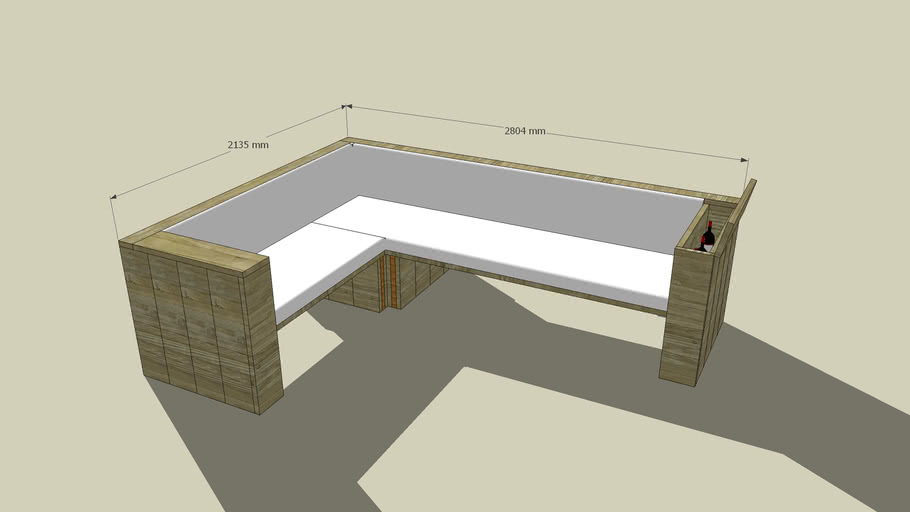This screenshot has width=910, height=512.
Task: Select the long white seat cushion
Action: pyautogui.click(x=520, y=245)
